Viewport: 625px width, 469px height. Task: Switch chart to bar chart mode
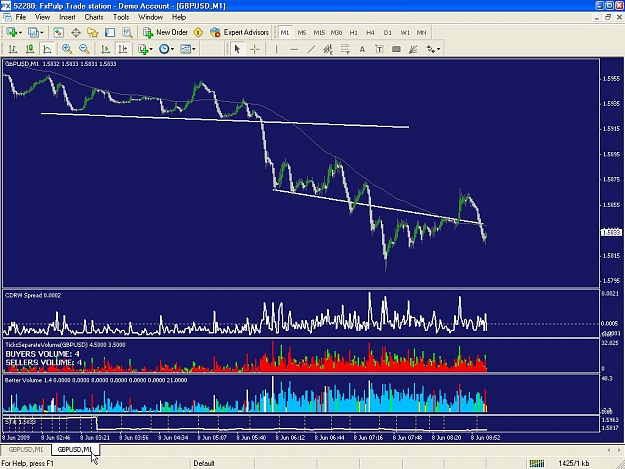(12, 49)
